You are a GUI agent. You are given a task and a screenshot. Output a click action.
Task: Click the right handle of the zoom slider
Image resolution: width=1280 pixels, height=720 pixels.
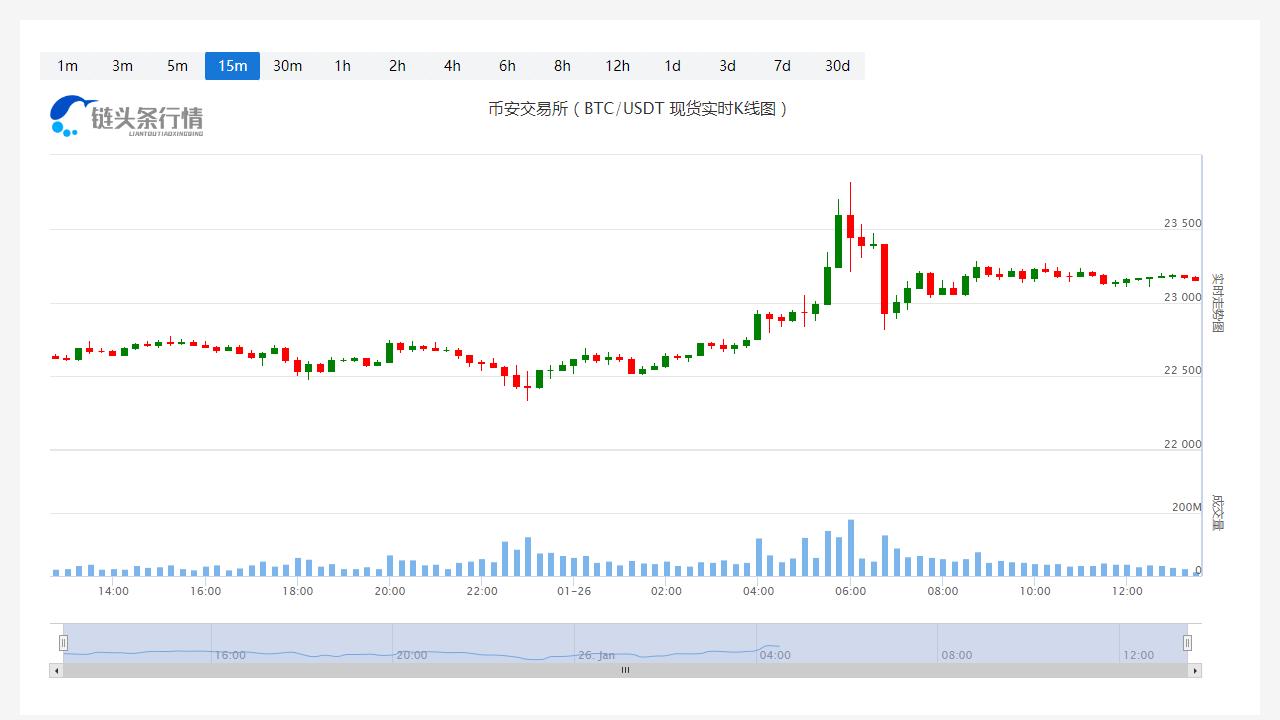click(1187, 643)
